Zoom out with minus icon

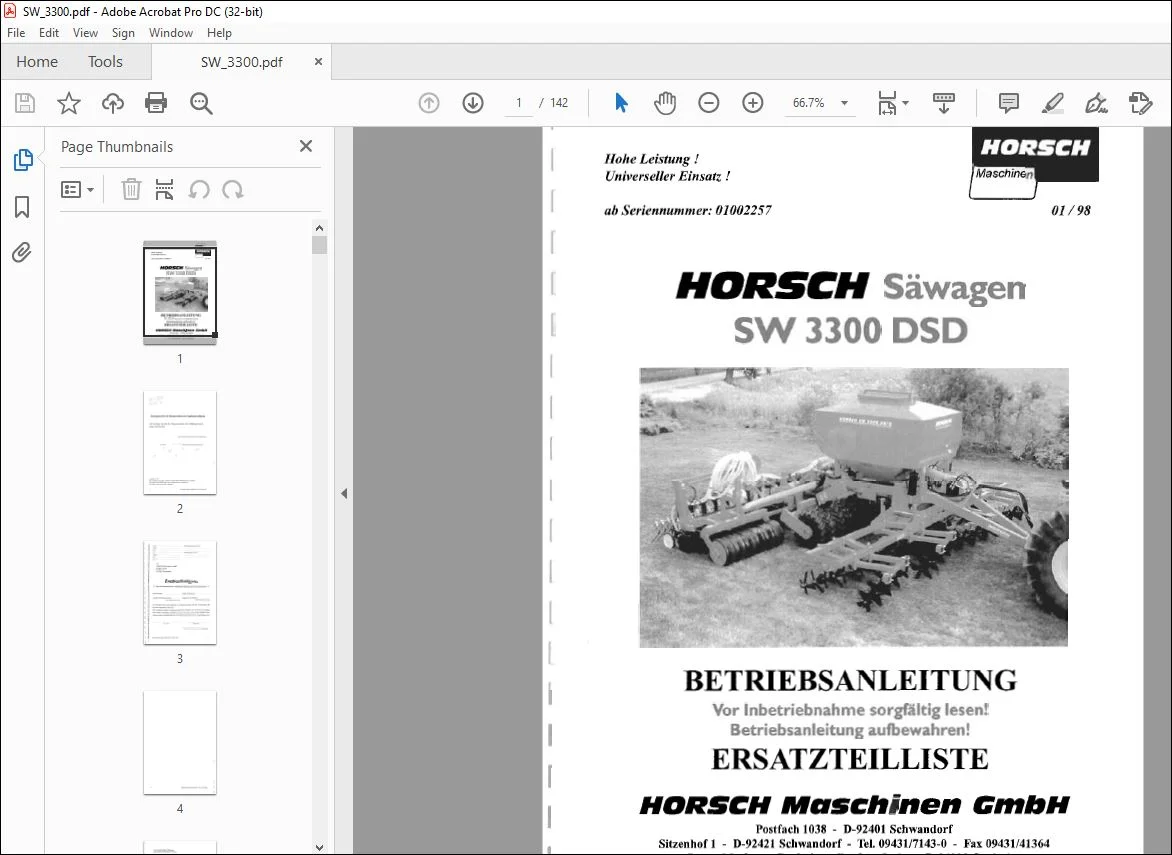point(709,103)
